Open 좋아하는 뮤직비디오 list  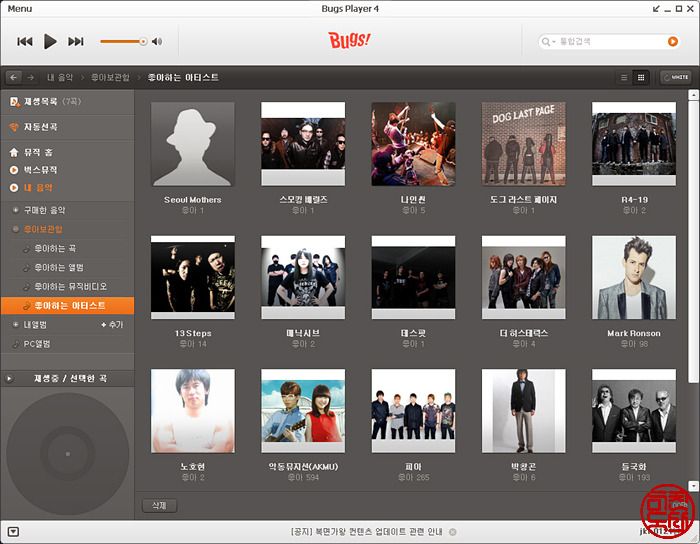tap(71, 287)
